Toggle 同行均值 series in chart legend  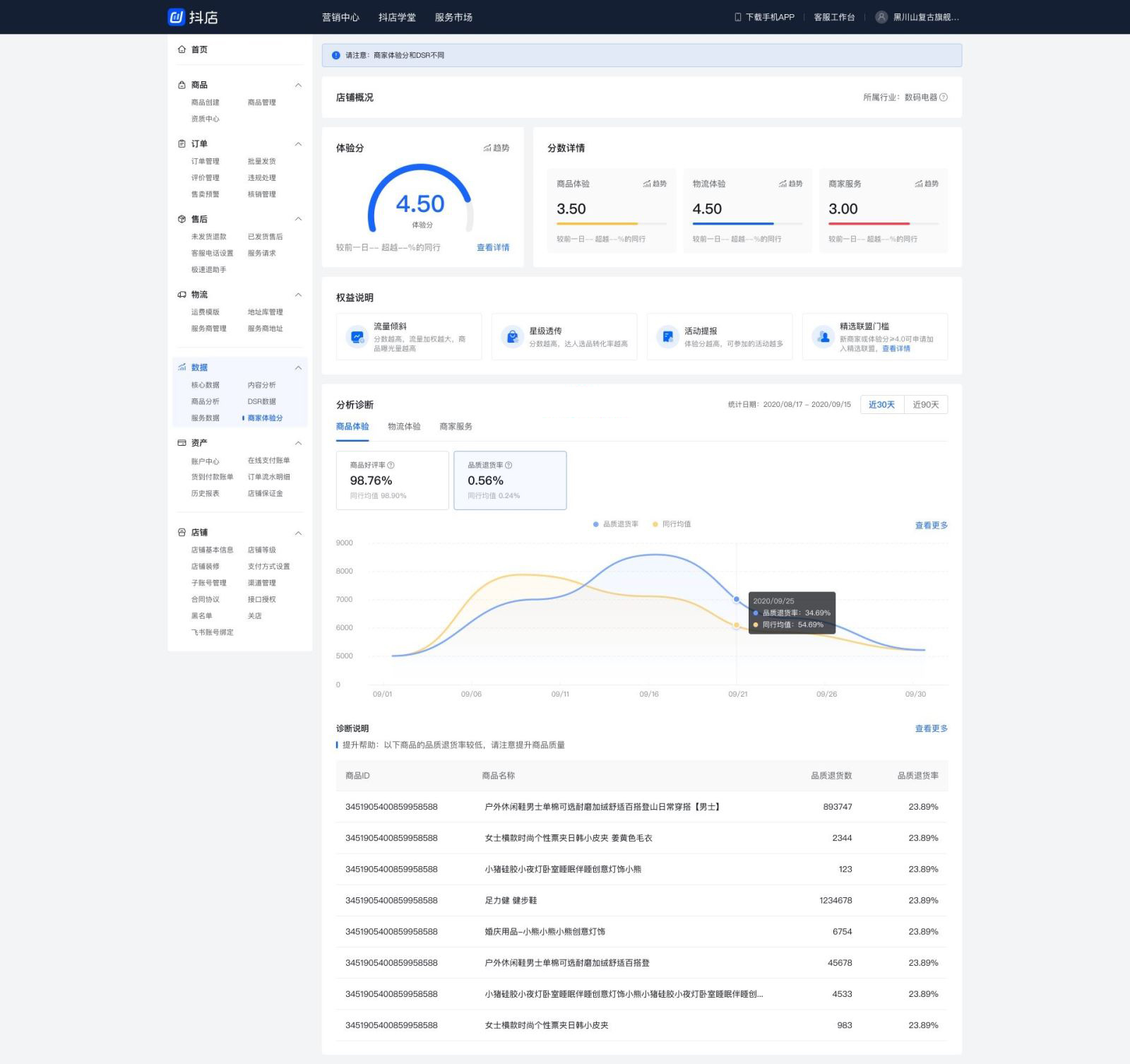(x=671, y=524)
